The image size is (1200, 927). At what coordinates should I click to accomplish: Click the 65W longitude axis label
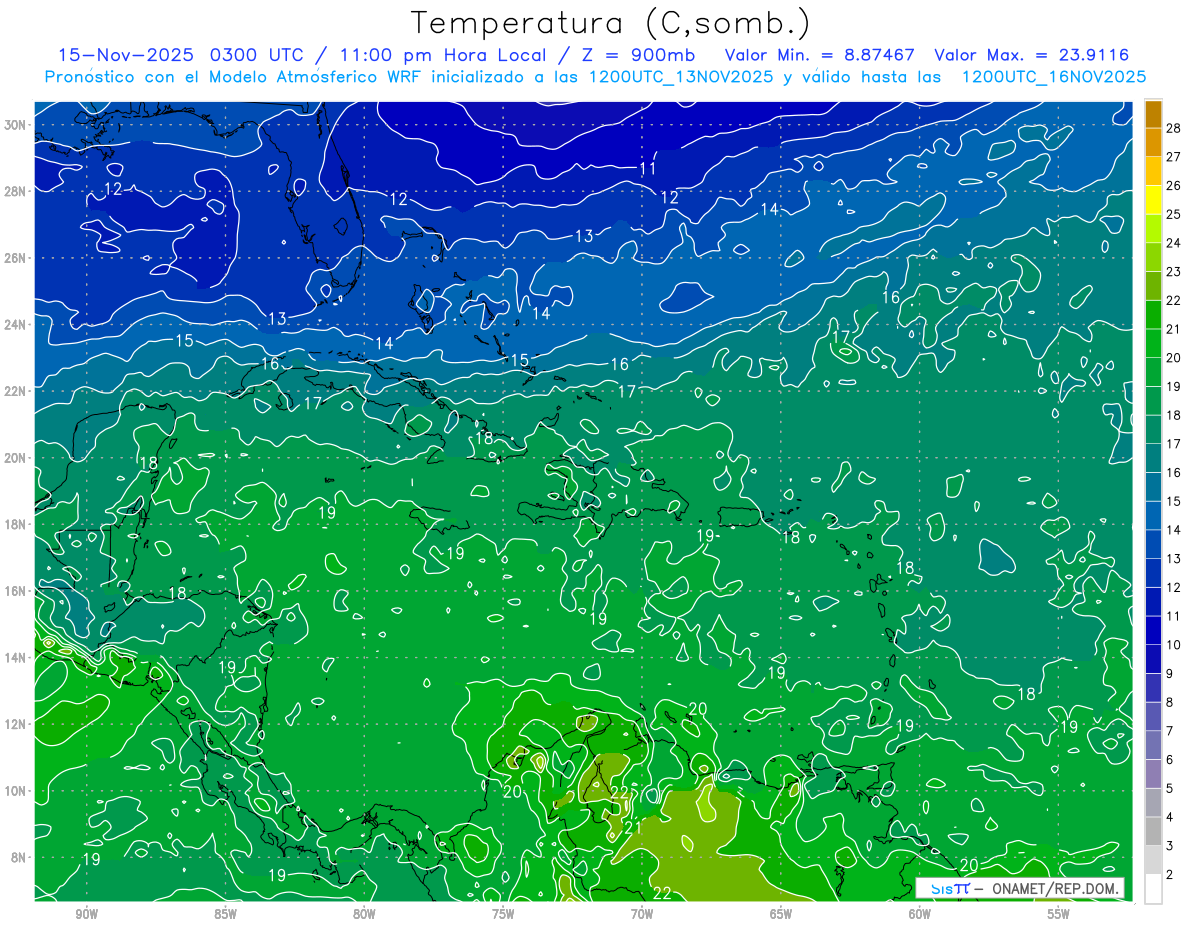pyautogui.click(x=781, y=914)
